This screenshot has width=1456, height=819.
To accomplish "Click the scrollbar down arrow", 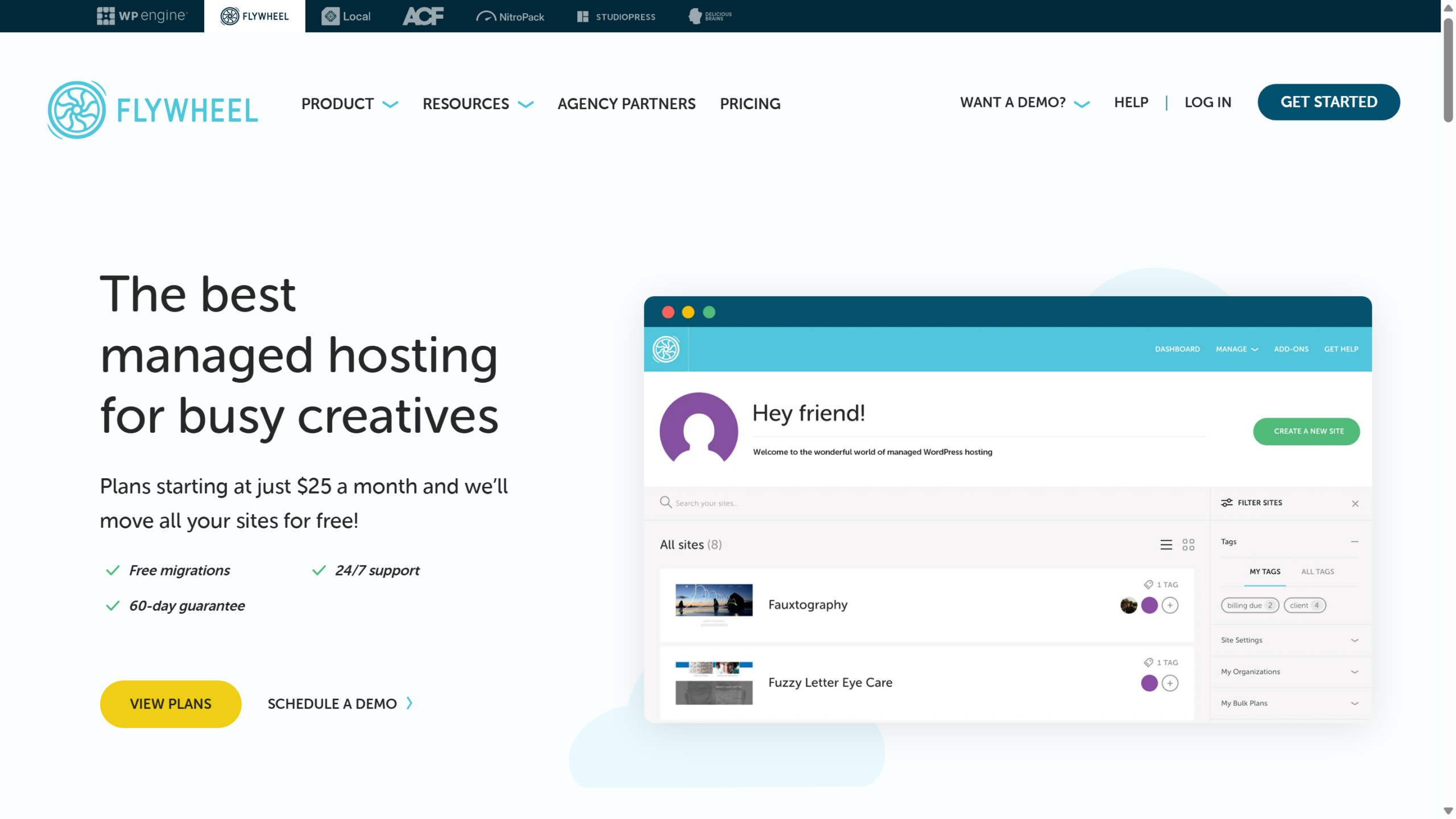I will (1448, 811).
